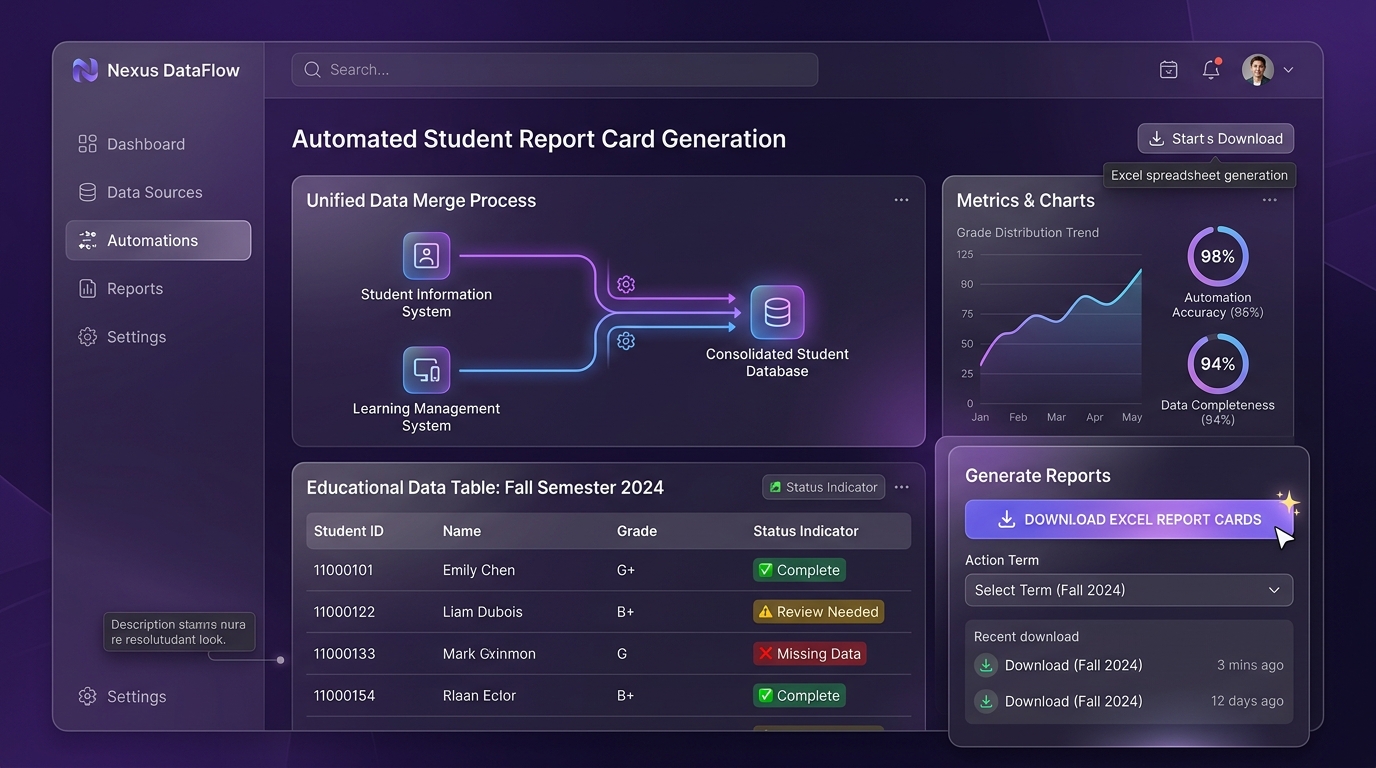The height and width of the screenshot is (768, 1376).
Task: Click the Data Sources database icon
Action: point(88,192)
